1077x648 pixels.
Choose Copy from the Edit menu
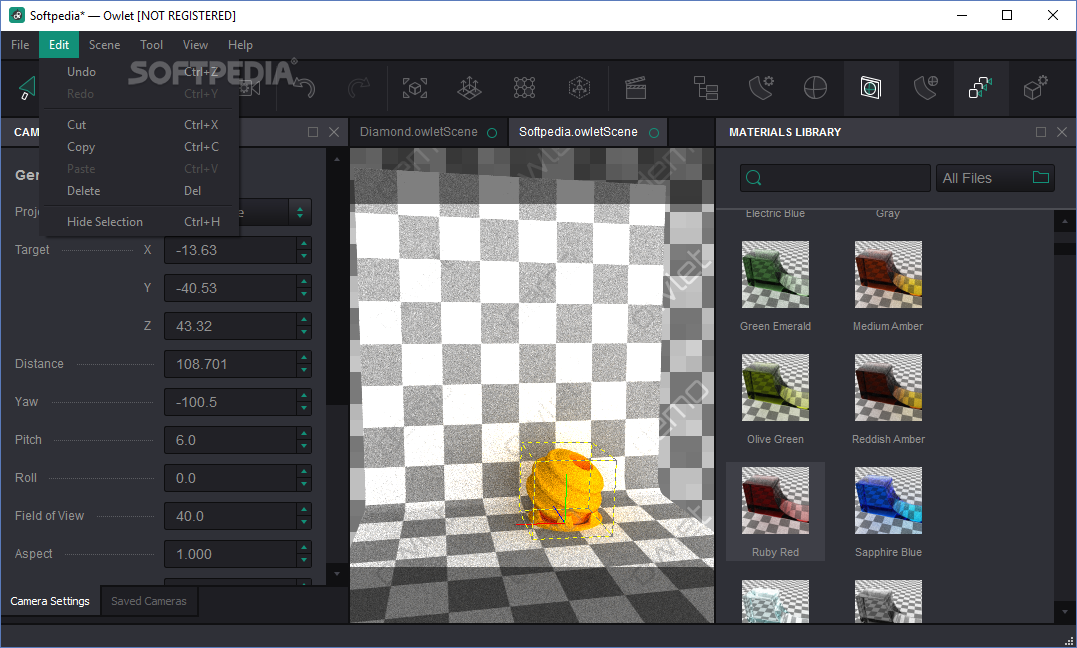coord(139,146)
